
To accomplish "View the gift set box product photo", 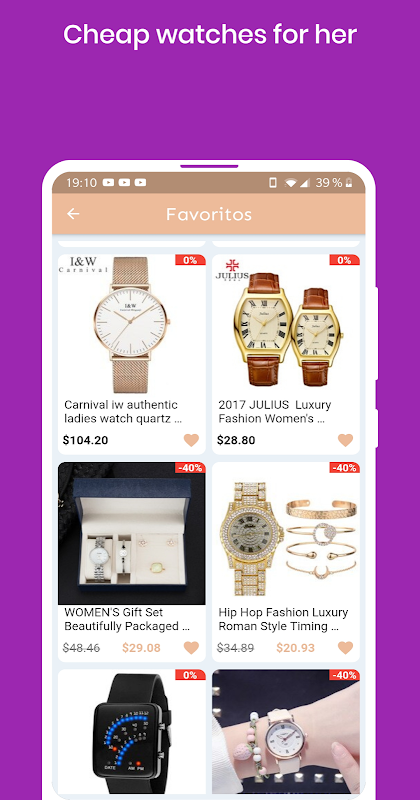I will (132, 533).
